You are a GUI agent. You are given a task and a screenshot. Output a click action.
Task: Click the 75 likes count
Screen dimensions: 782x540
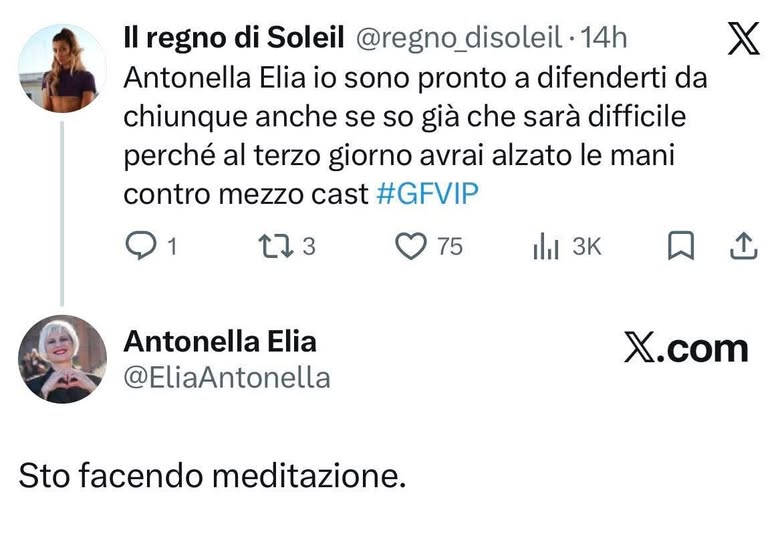click(451, 246)
